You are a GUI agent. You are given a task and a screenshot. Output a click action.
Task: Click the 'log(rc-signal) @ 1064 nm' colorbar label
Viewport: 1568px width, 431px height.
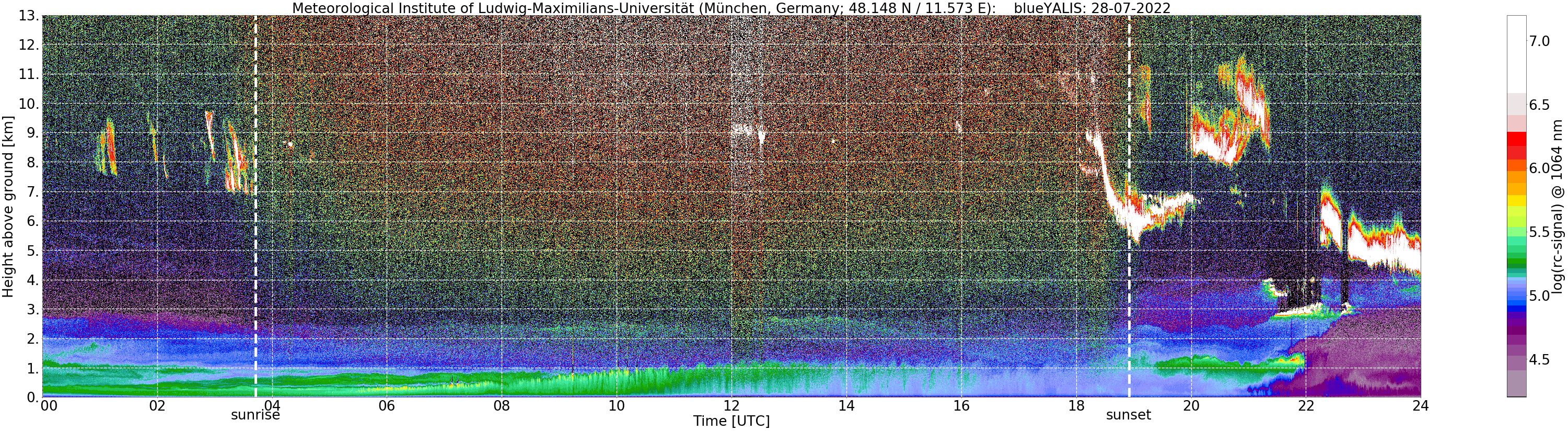1558,206
